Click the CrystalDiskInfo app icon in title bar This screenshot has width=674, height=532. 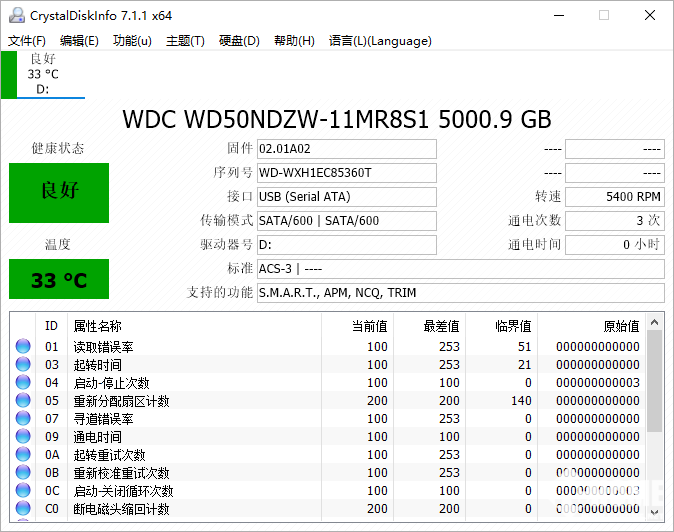click(15, 16)
